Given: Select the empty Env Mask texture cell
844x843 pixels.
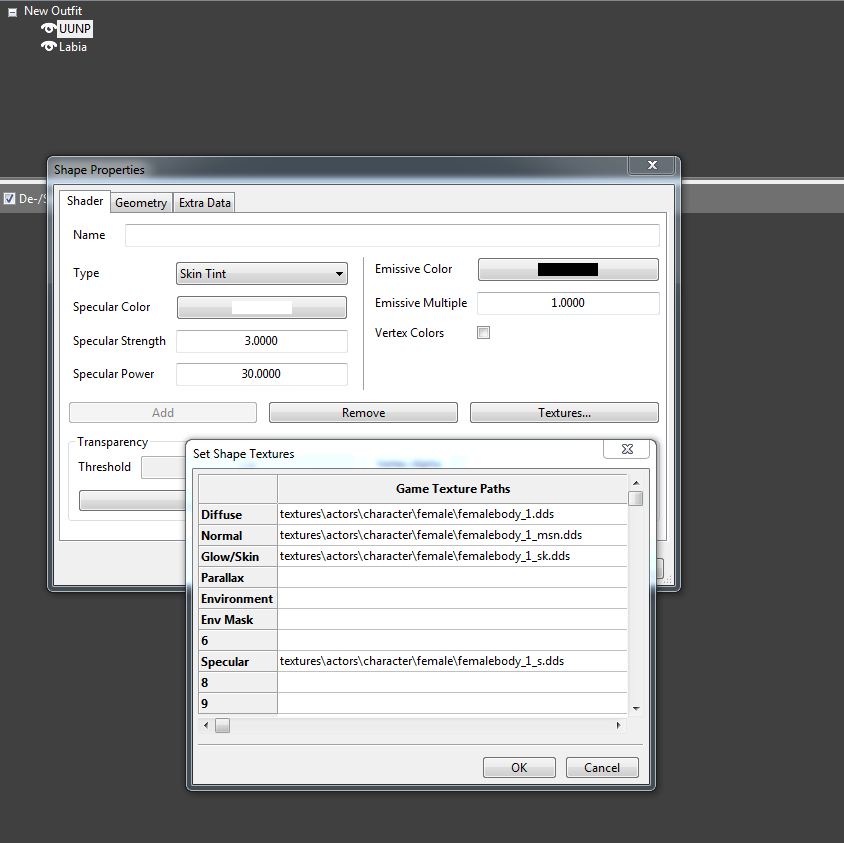Looking at the screenshot, I should click(x=453, y=619).
